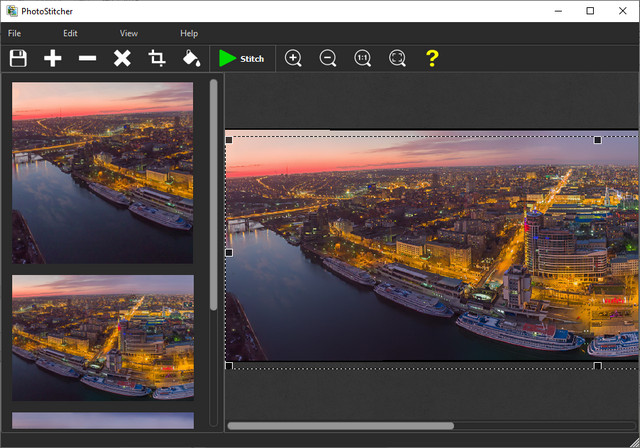640x448 pixels.
Task: Set zoom to 1:1 actual size
Action: pyautogui.click(x=363, y=59)
